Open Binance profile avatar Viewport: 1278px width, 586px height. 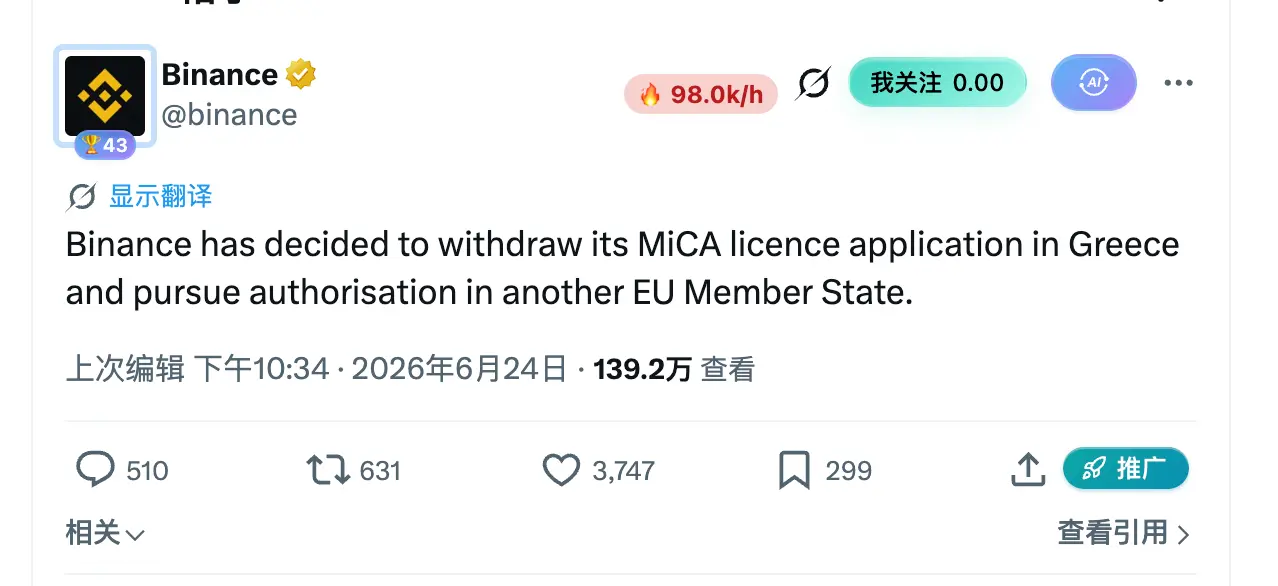[x=105, y=96]
